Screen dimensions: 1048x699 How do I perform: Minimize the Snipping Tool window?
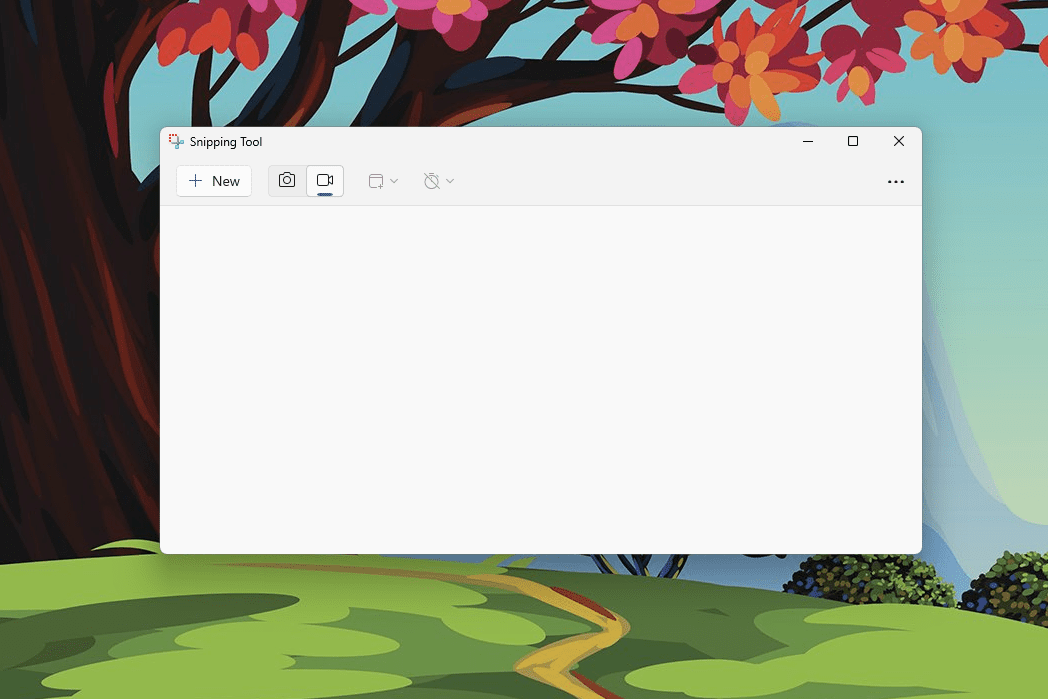[808, 142]
